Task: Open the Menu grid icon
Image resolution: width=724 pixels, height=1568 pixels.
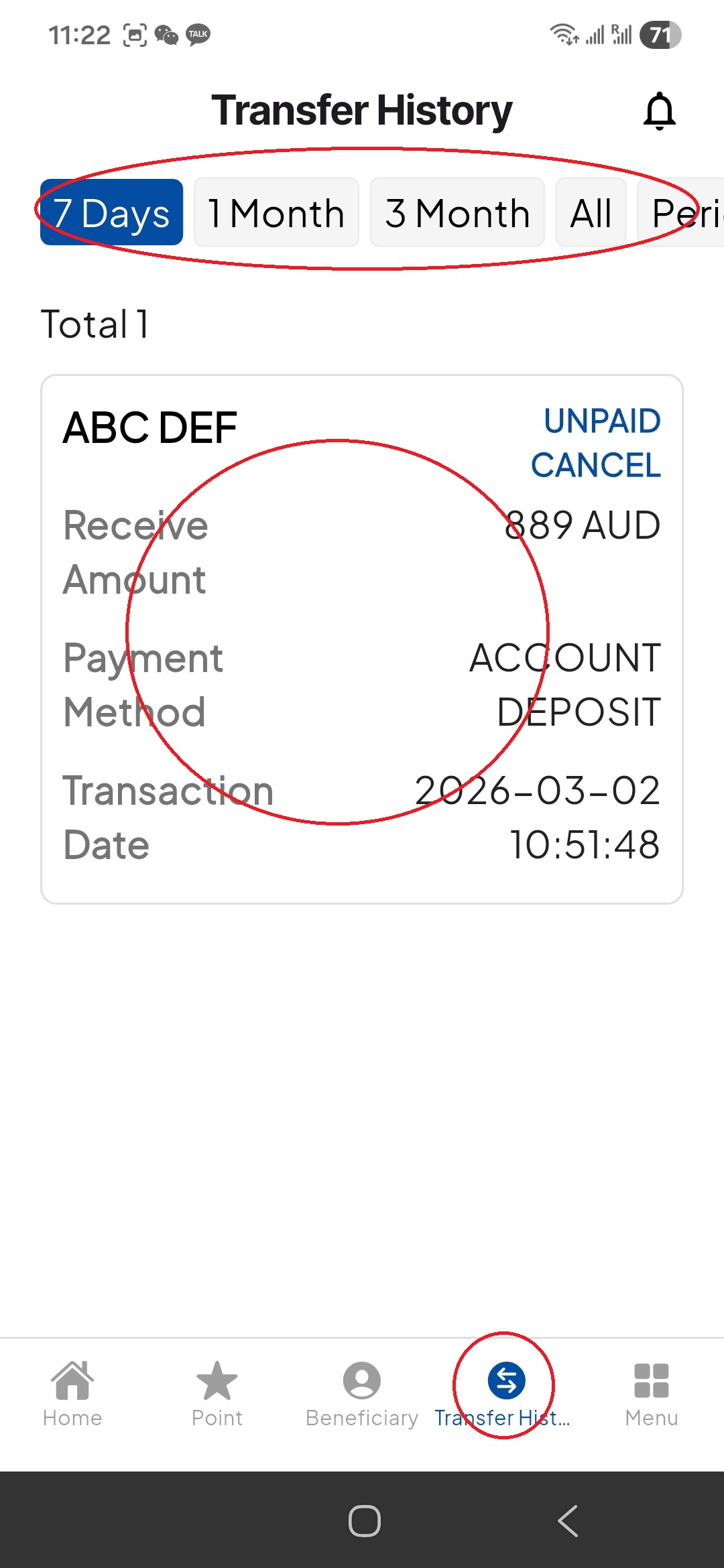Action: tap(651, 1380)
